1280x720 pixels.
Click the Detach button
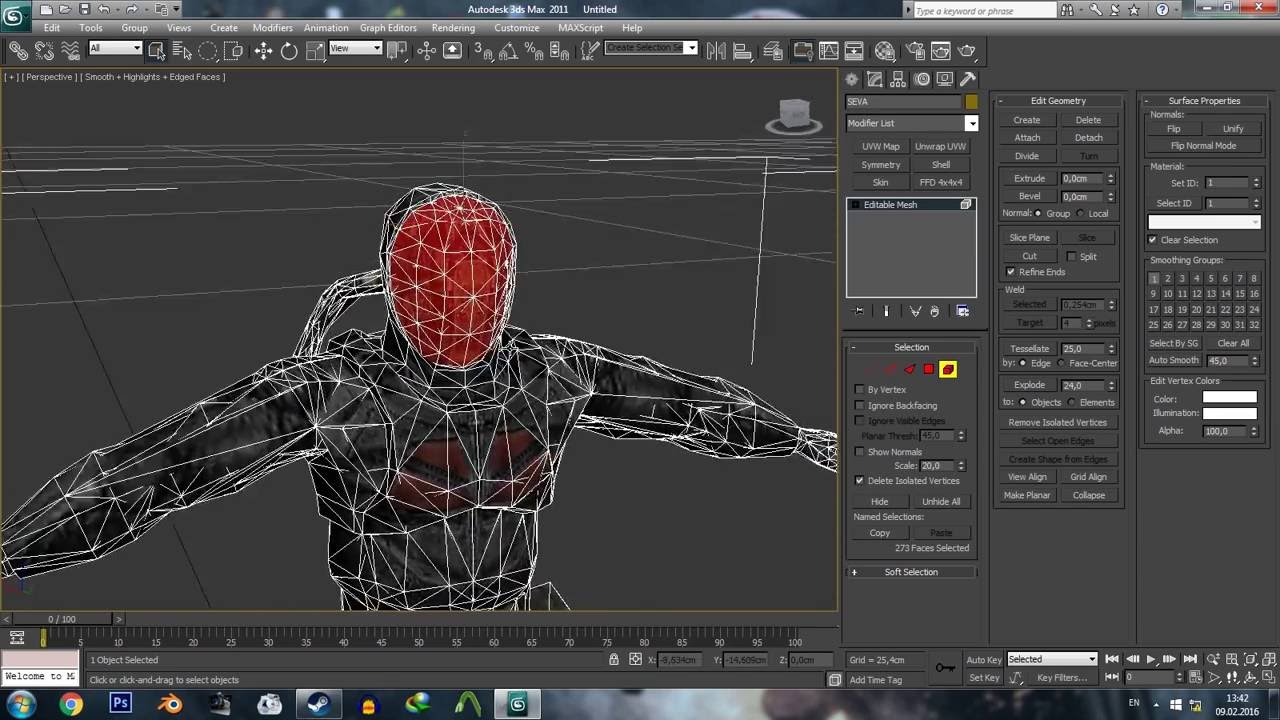coord(1088,138)
